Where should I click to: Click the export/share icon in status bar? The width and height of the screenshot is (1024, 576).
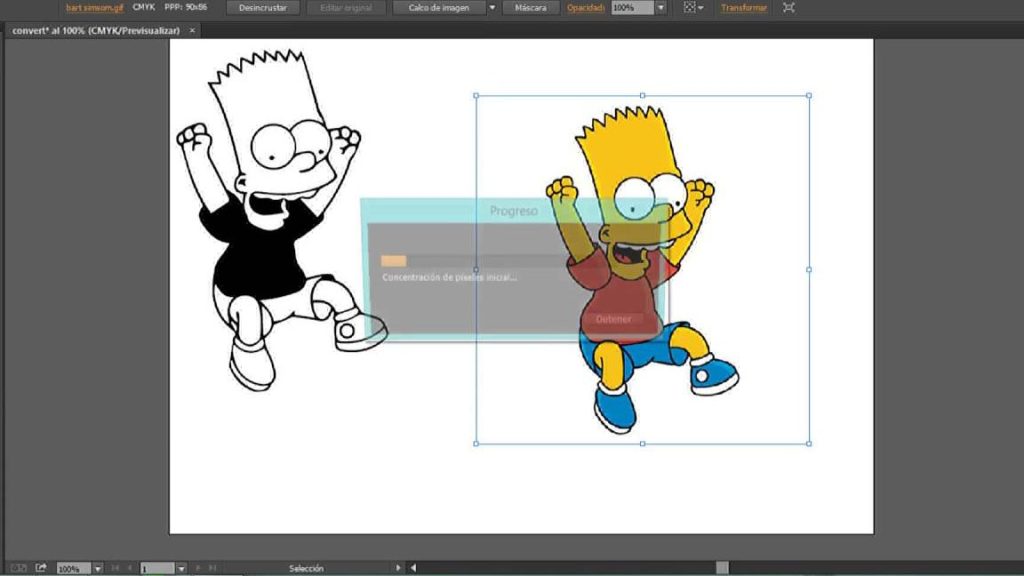click(41, 568)
